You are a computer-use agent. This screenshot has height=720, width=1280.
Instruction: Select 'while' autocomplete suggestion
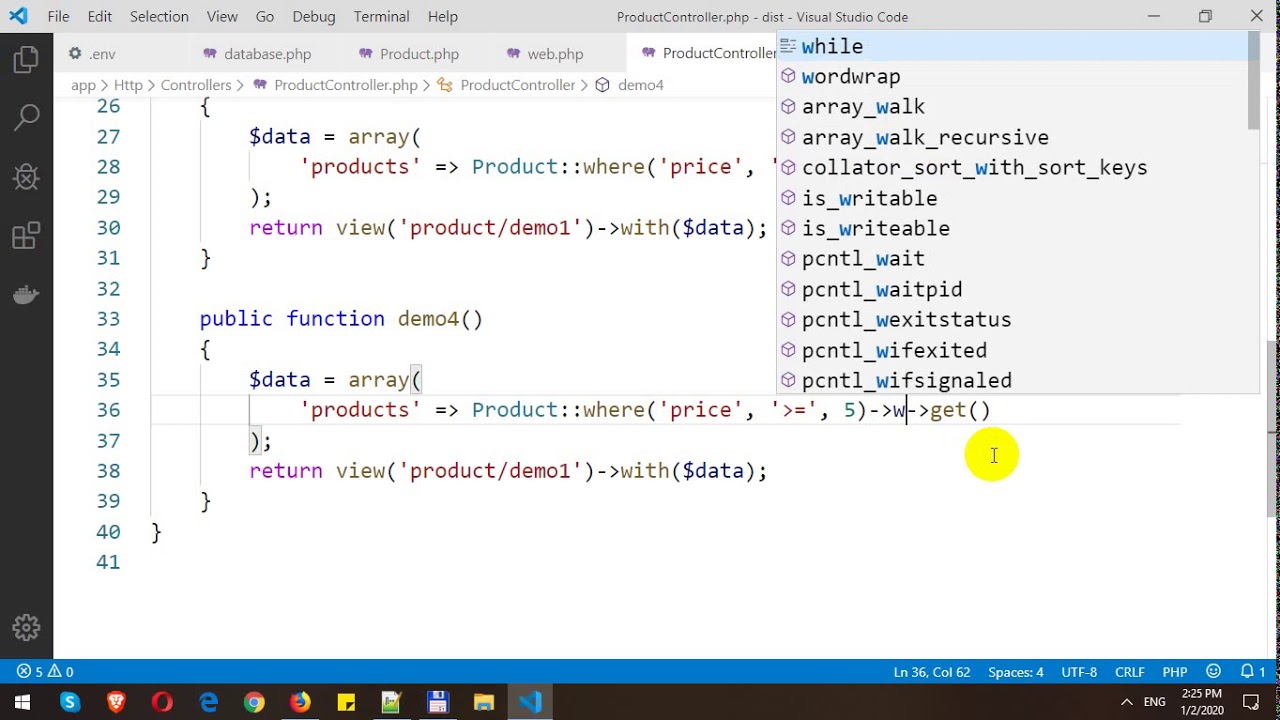(1012, 46)
